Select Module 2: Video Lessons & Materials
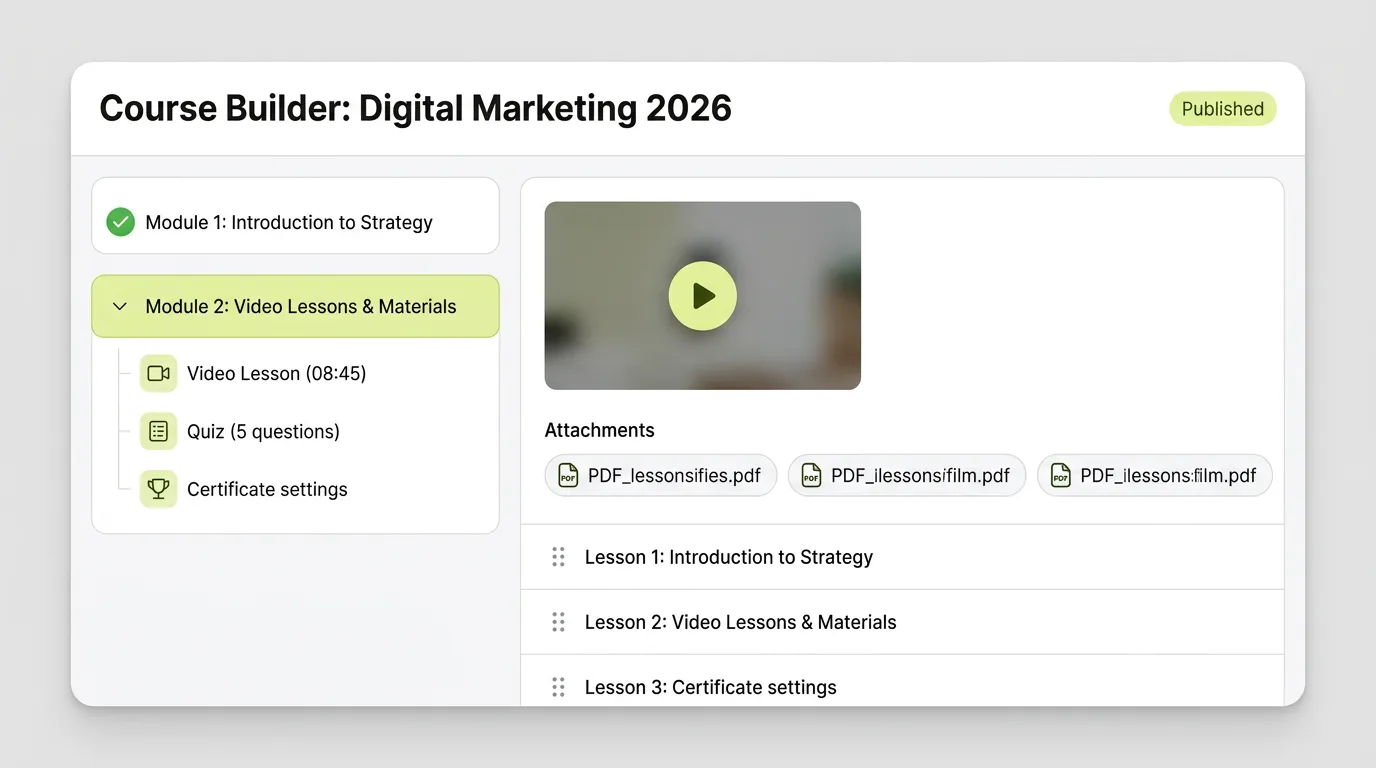This screenshot has height=768, width=1376. coord(295,306)
